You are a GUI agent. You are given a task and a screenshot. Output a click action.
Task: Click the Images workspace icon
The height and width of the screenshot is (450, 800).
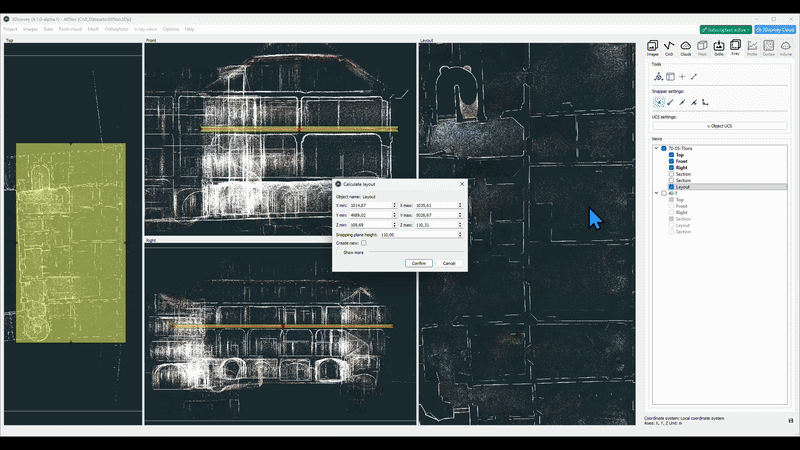click(x=652, y=47)
